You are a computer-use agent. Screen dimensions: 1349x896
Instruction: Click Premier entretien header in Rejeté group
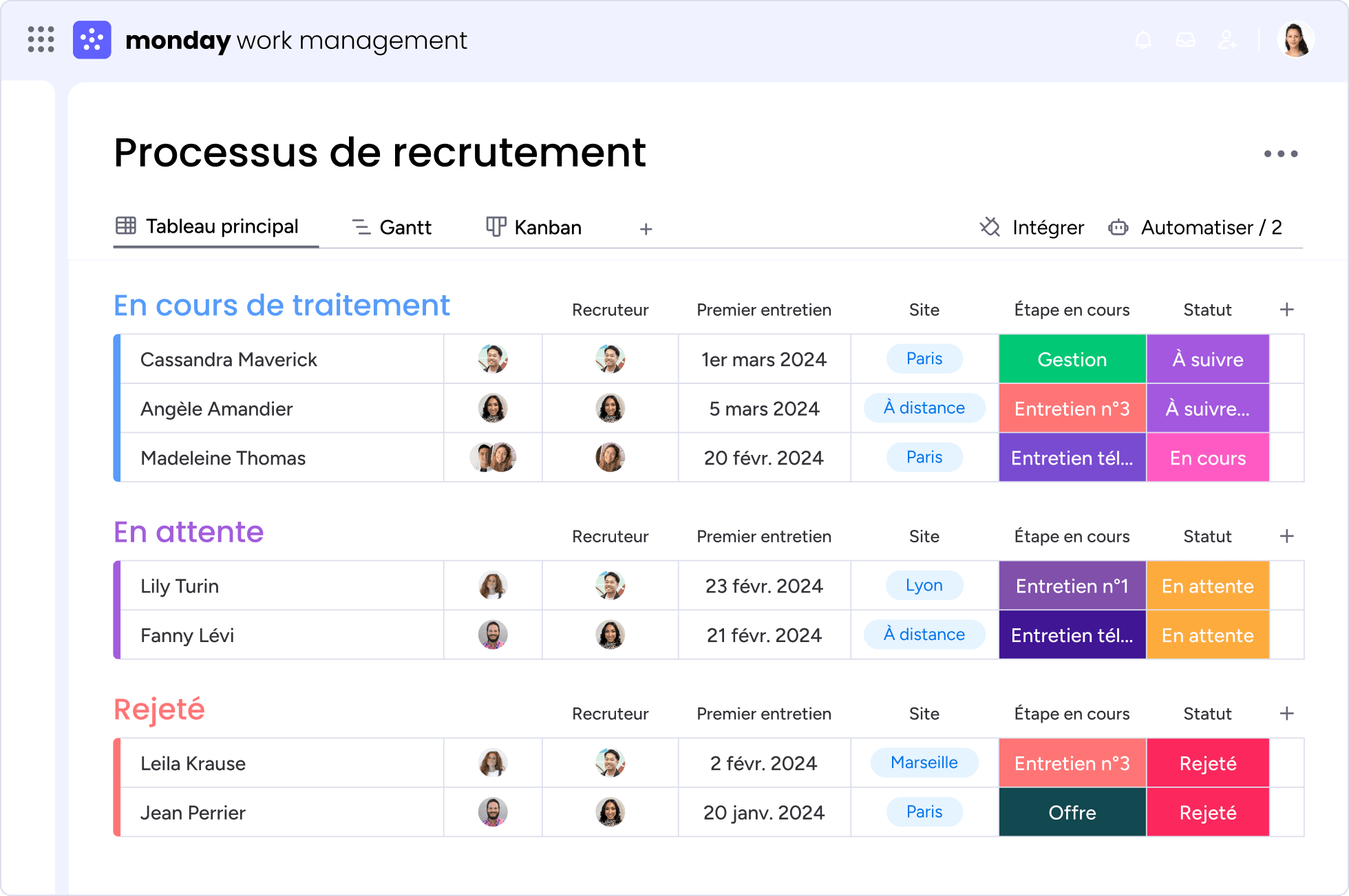click(x=764, y=714)
